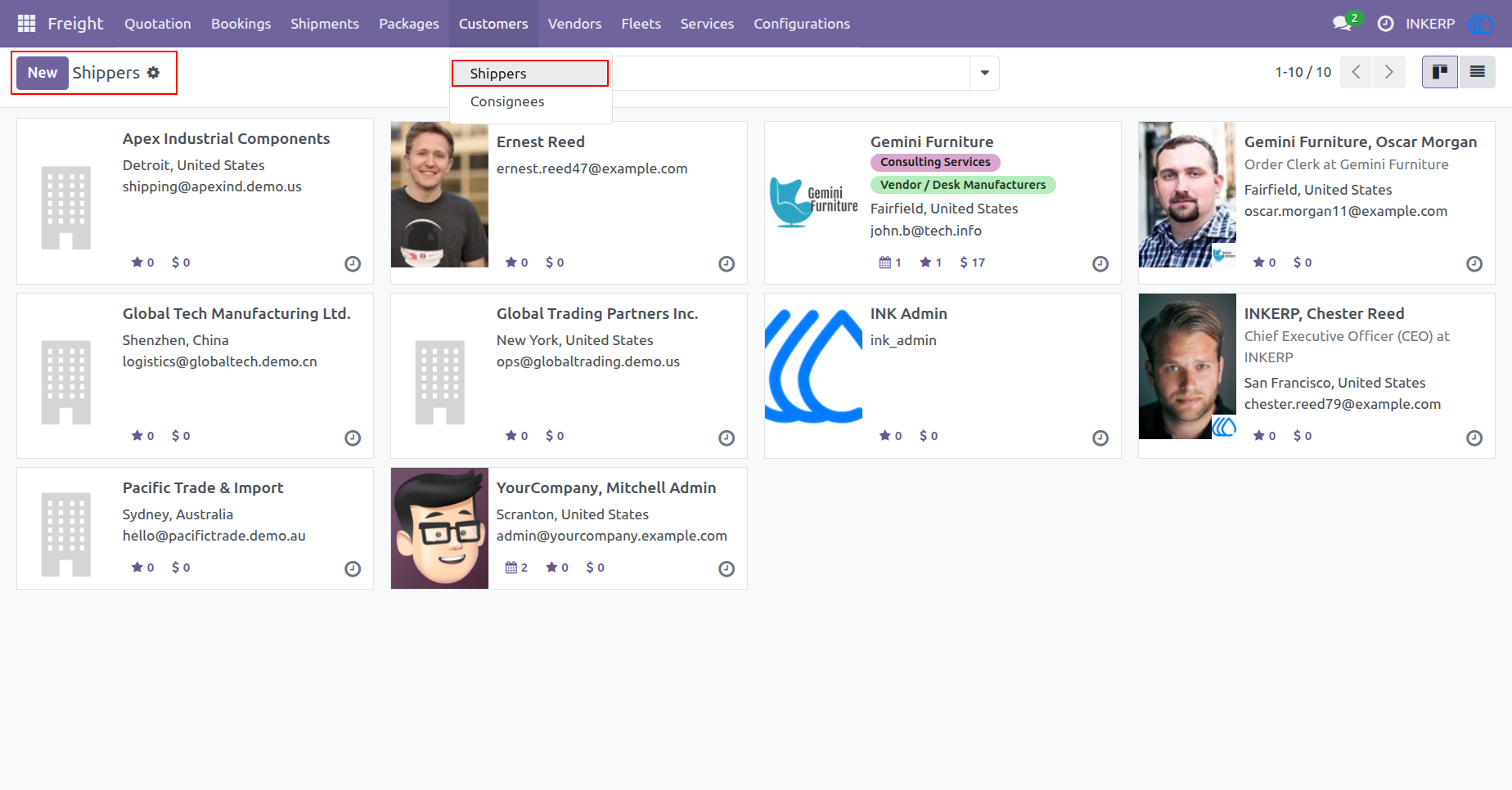
Task: Open activity clock on Chester Reed card
Action: [1474, 438]
